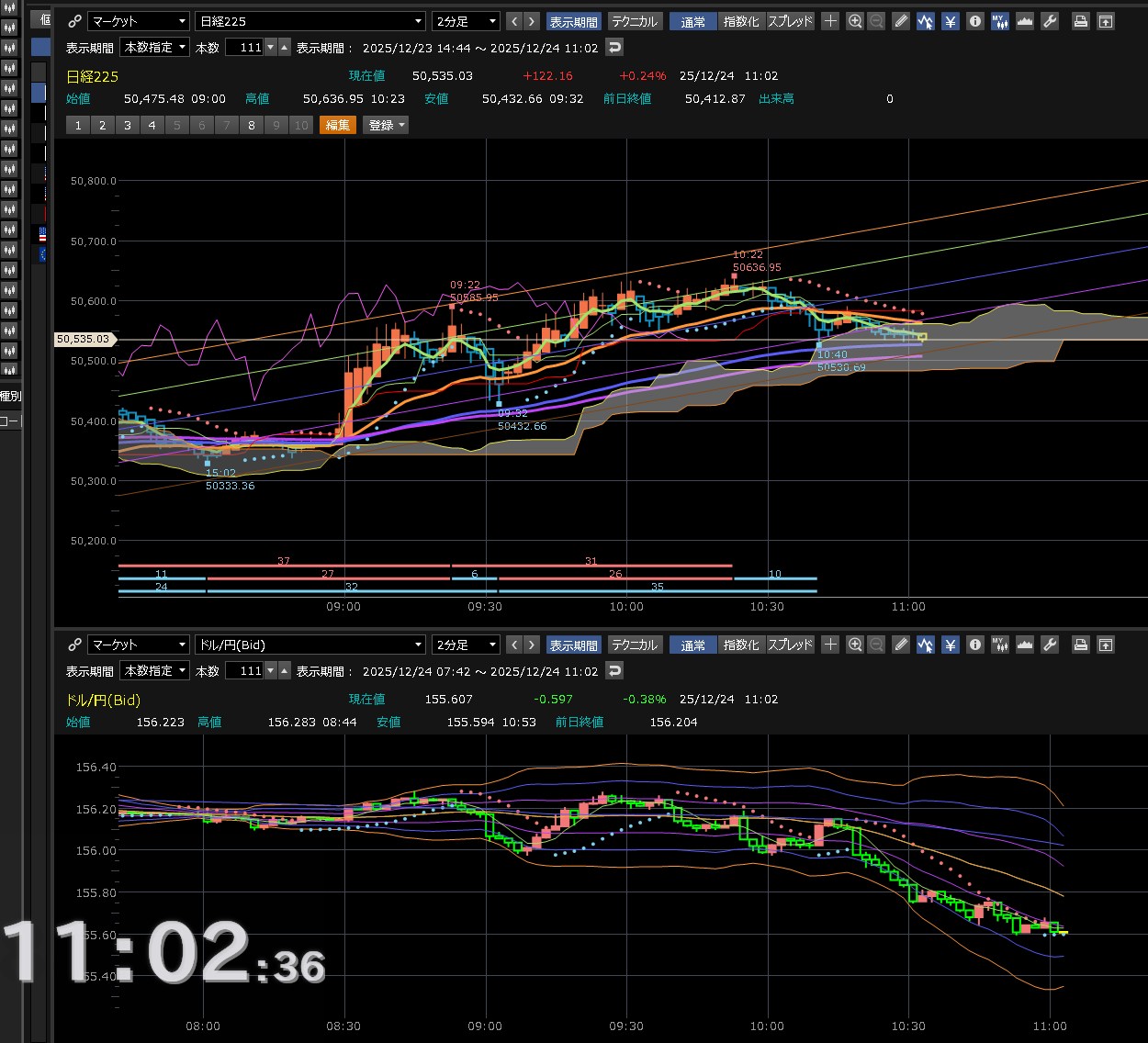Click the info icon in the USD/JPY toolbar
The height and width of the screenshot is (1043, 1148).
point(975,645)
